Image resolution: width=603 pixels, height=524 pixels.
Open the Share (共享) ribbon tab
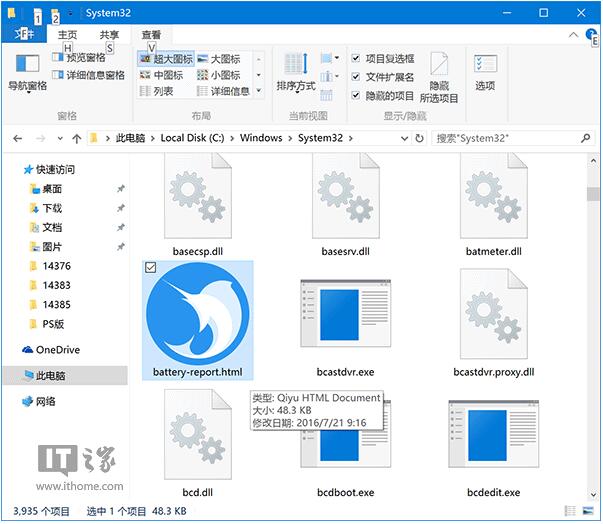109,35
